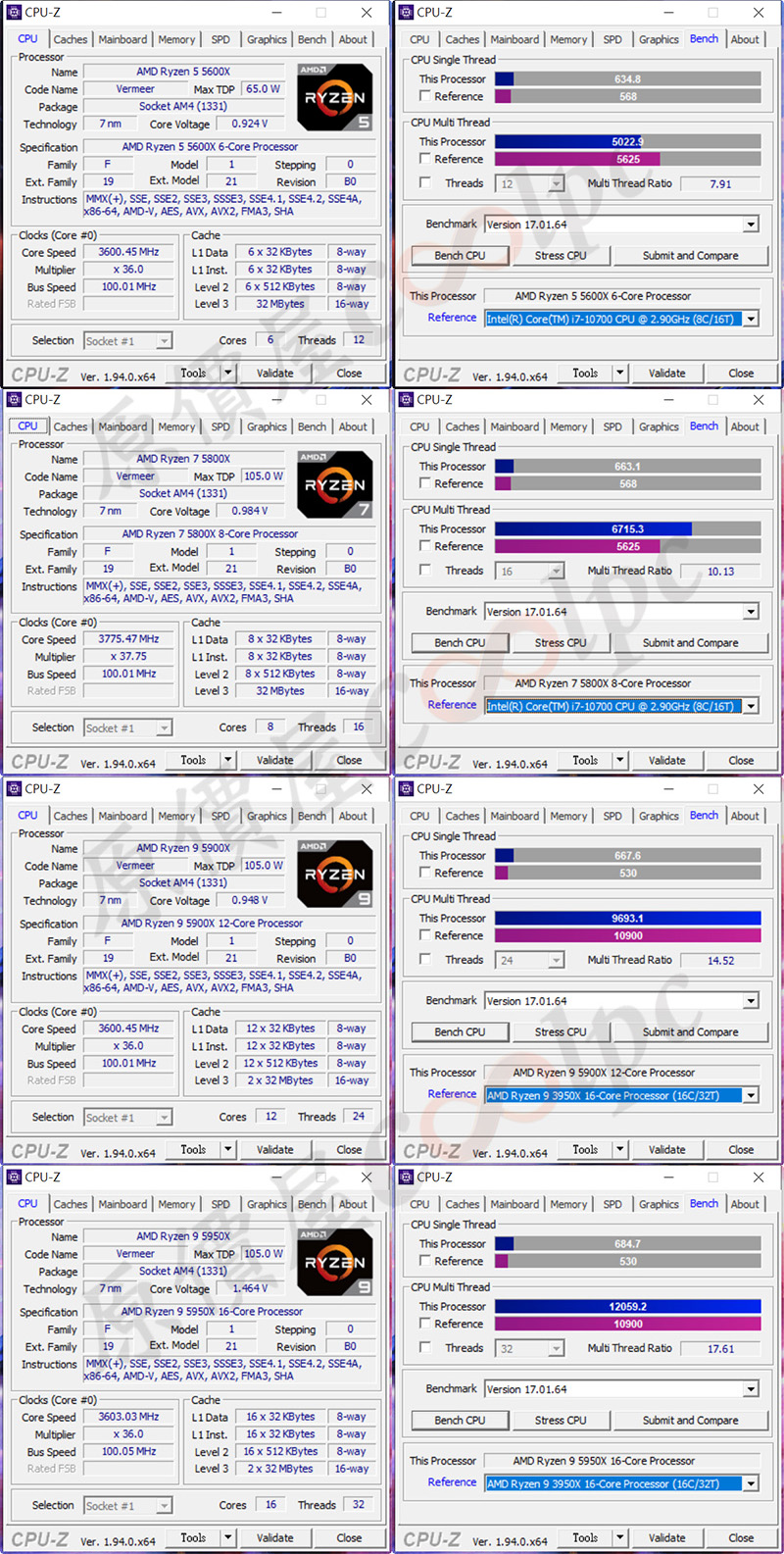784x1554 pixels.
Task: Click Tools button in 5800X CPU window
Action: [193, 761]
